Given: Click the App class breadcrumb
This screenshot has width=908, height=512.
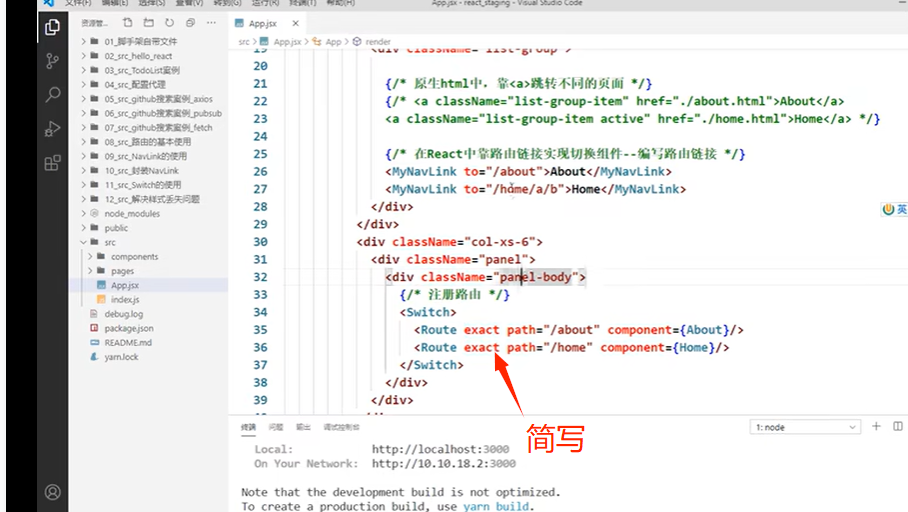Looking at the screenshot, I should (x=334, y=42).
